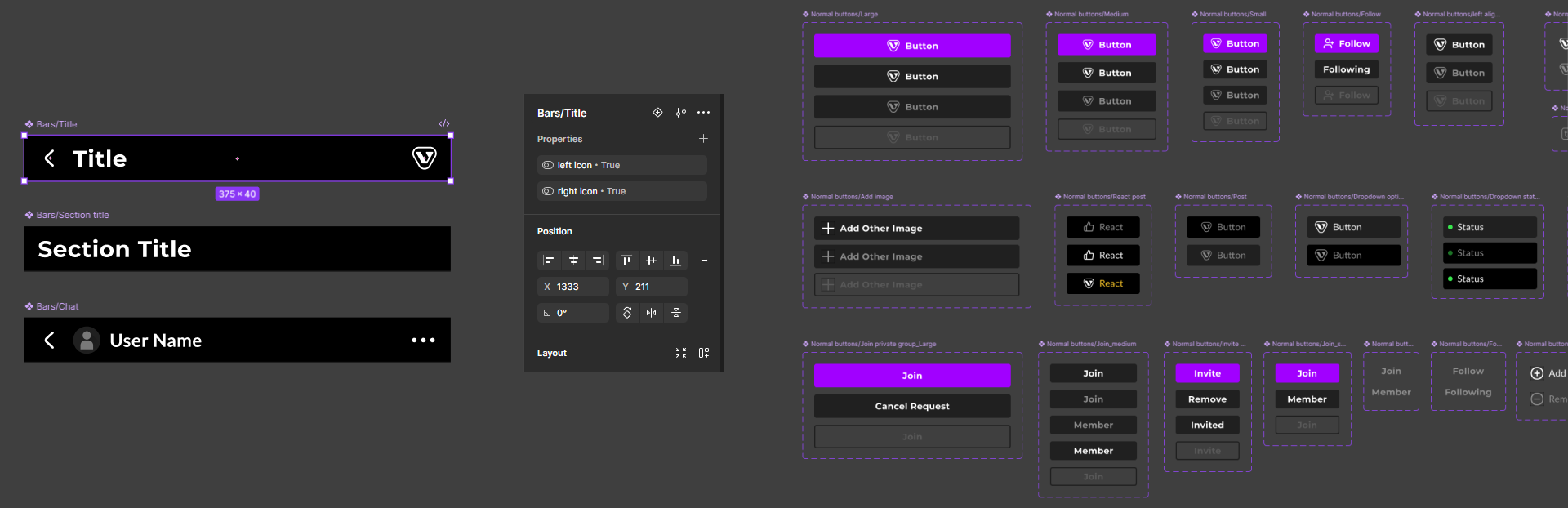The width and height of the screenshot is (1568, 508).
Task: Click the purple Join button in Join private group_Large
Action: click(x=912, y=376)
